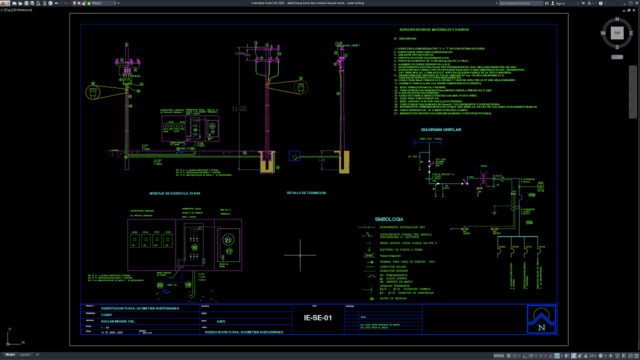Toggle isometric drafting icon
Screen dimensions: 640x360
point(541,356)
